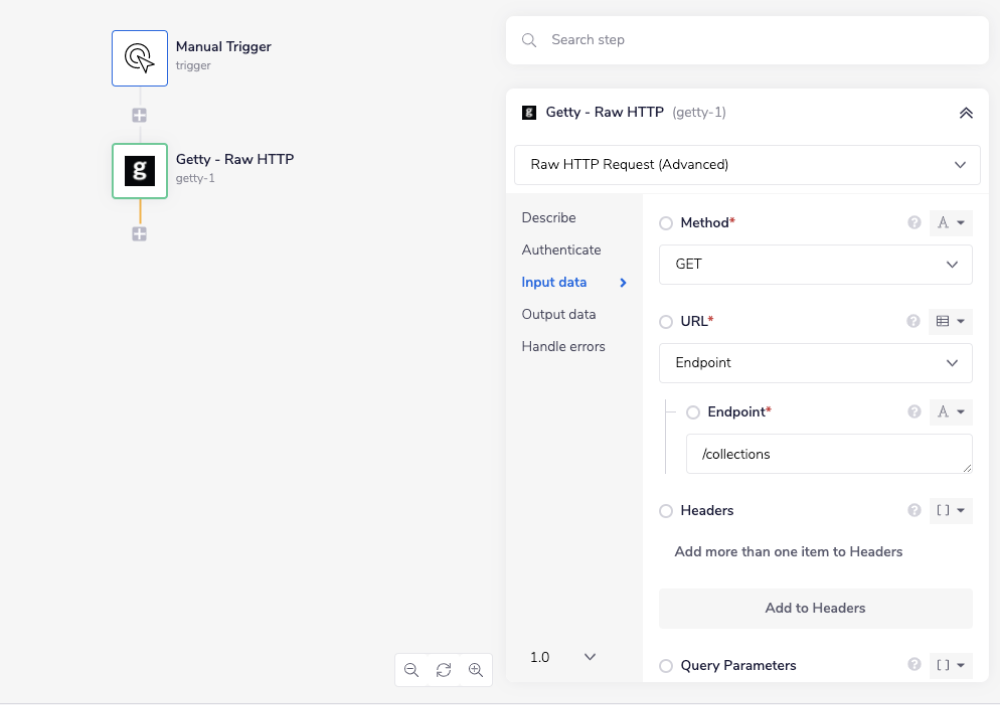Collapse the Getty step properties panel
The image size is (1000, 705).
point(966,113)
